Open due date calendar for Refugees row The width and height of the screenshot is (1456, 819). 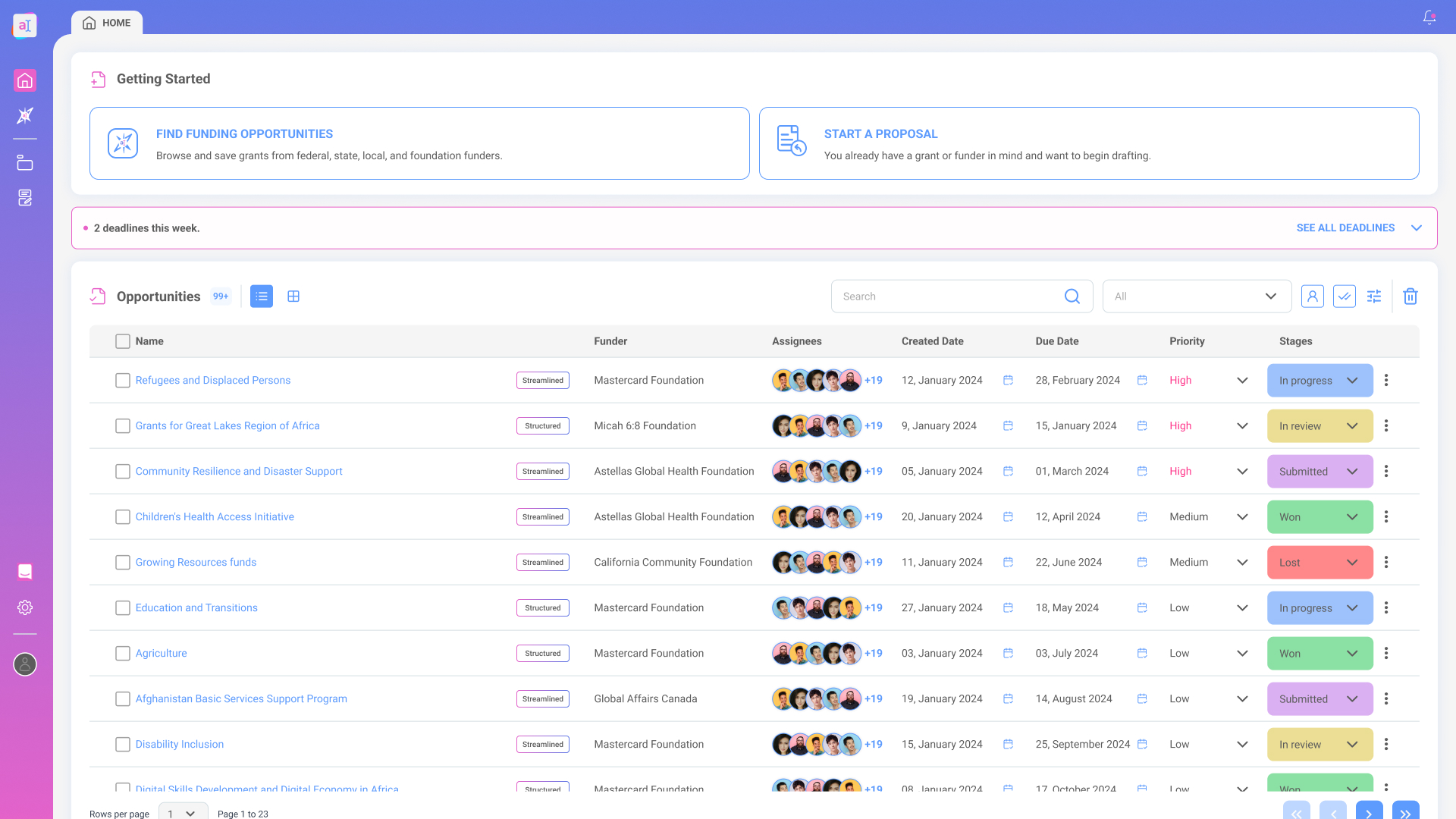coord(1142,380)
